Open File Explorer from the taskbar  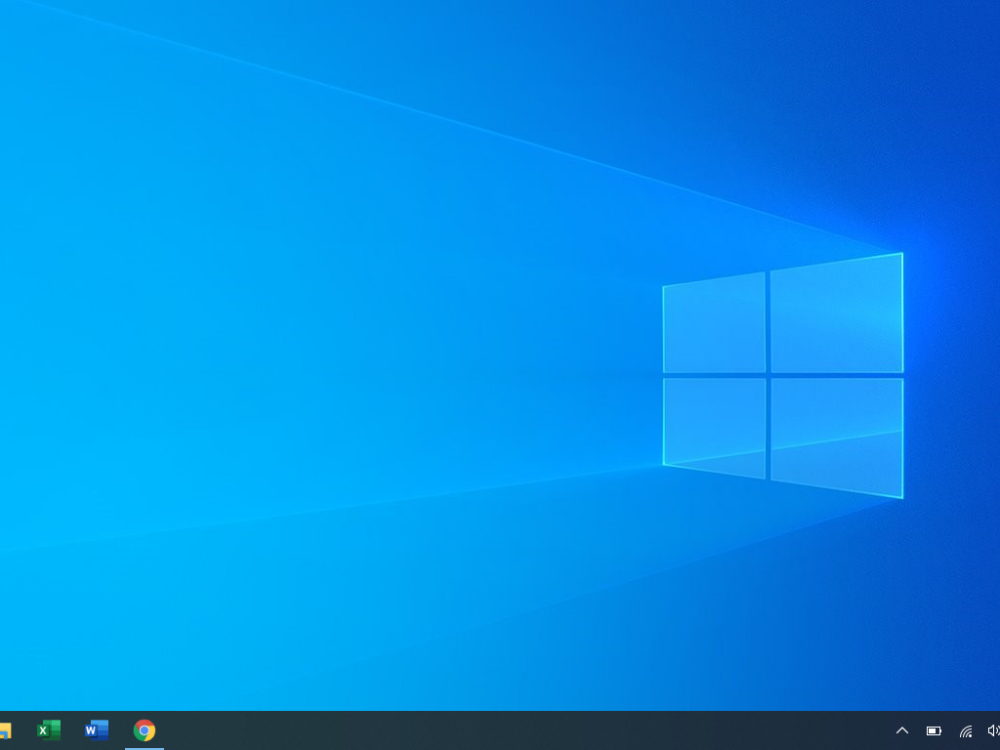pos(5,731)
